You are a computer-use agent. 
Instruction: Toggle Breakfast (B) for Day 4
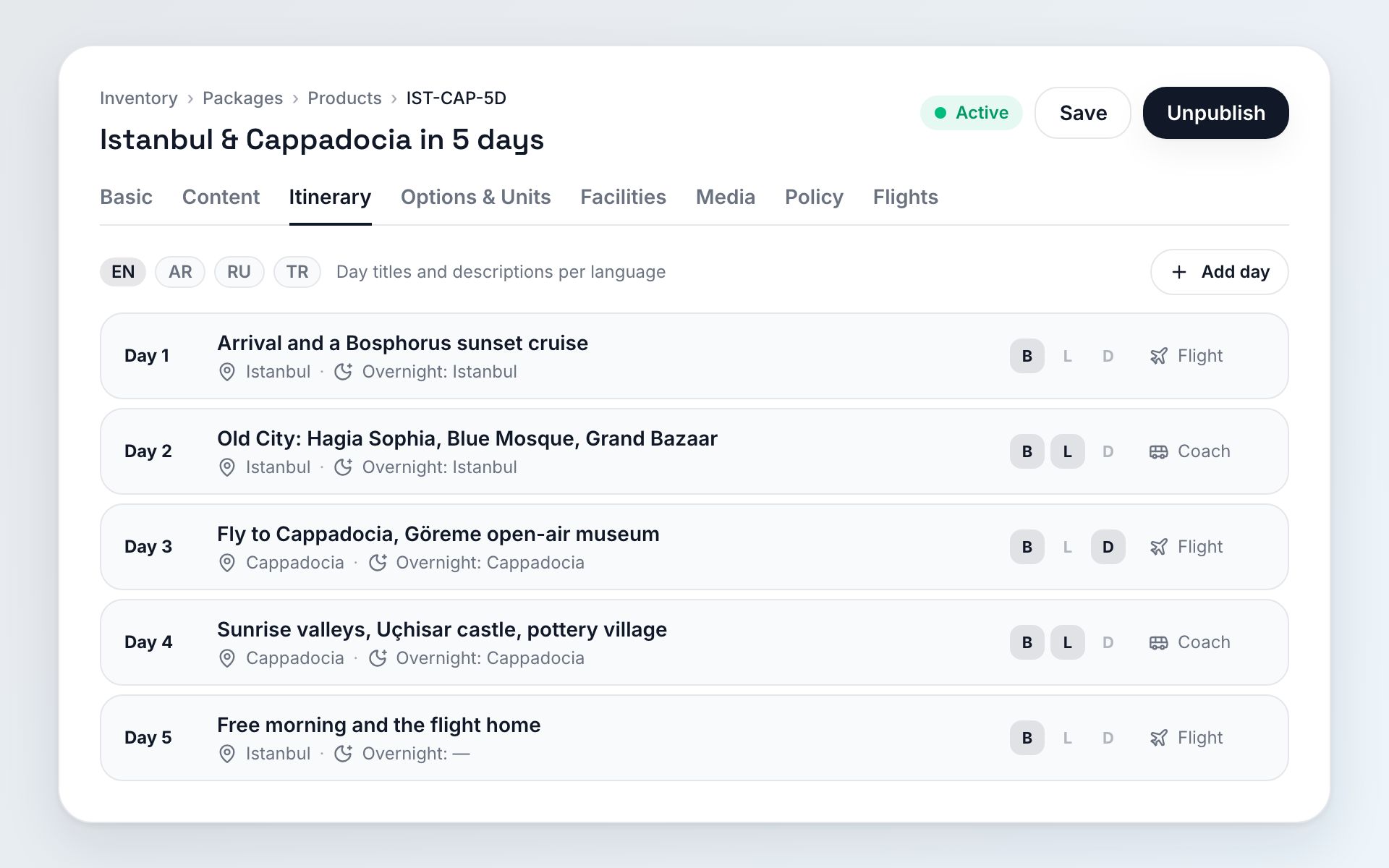pyautogui.click(x=1027, y=642)
